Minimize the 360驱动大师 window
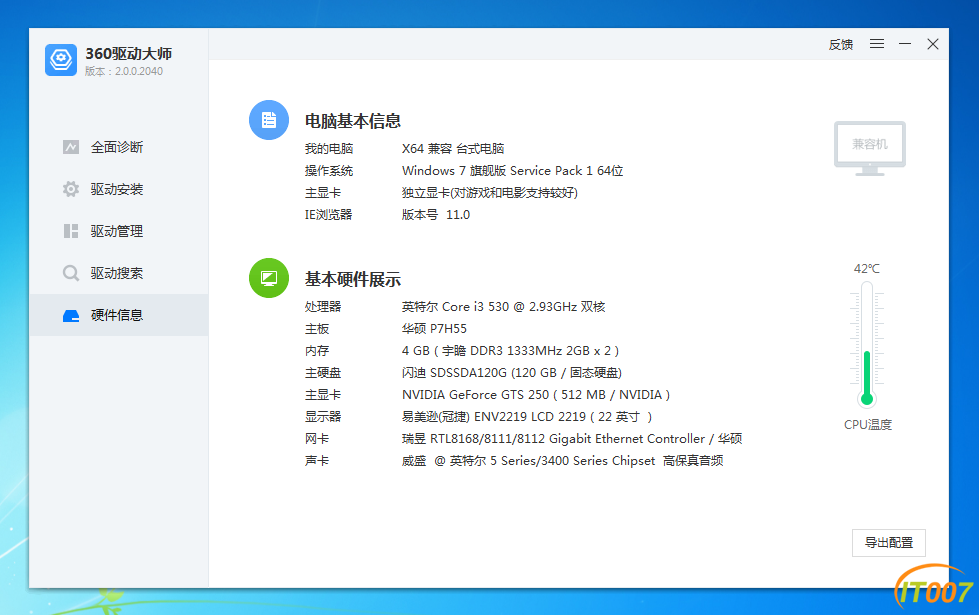 [x=905, y=44]
